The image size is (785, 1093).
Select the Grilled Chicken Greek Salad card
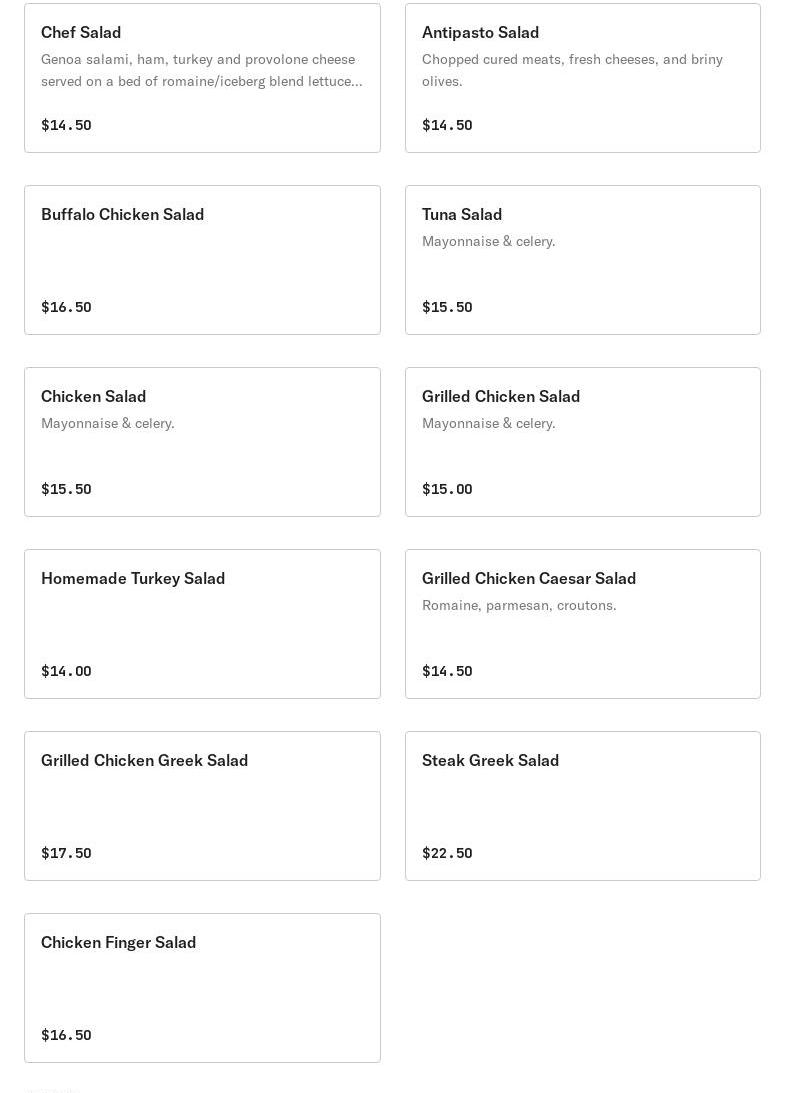(202, 806)
